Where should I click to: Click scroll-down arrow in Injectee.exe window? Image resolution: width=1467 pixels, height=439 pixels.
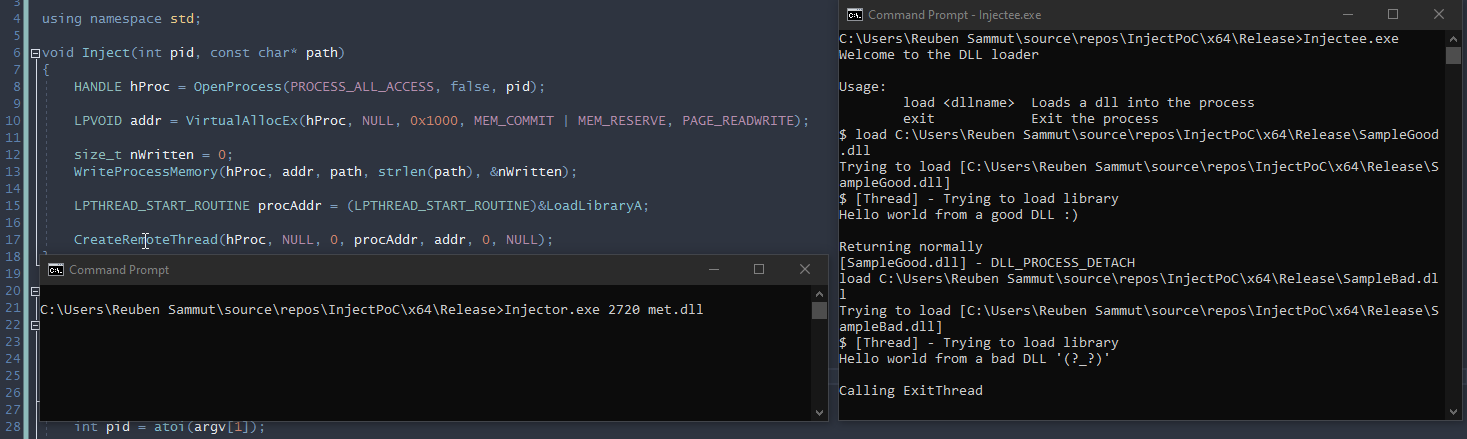click(1454, 411)
